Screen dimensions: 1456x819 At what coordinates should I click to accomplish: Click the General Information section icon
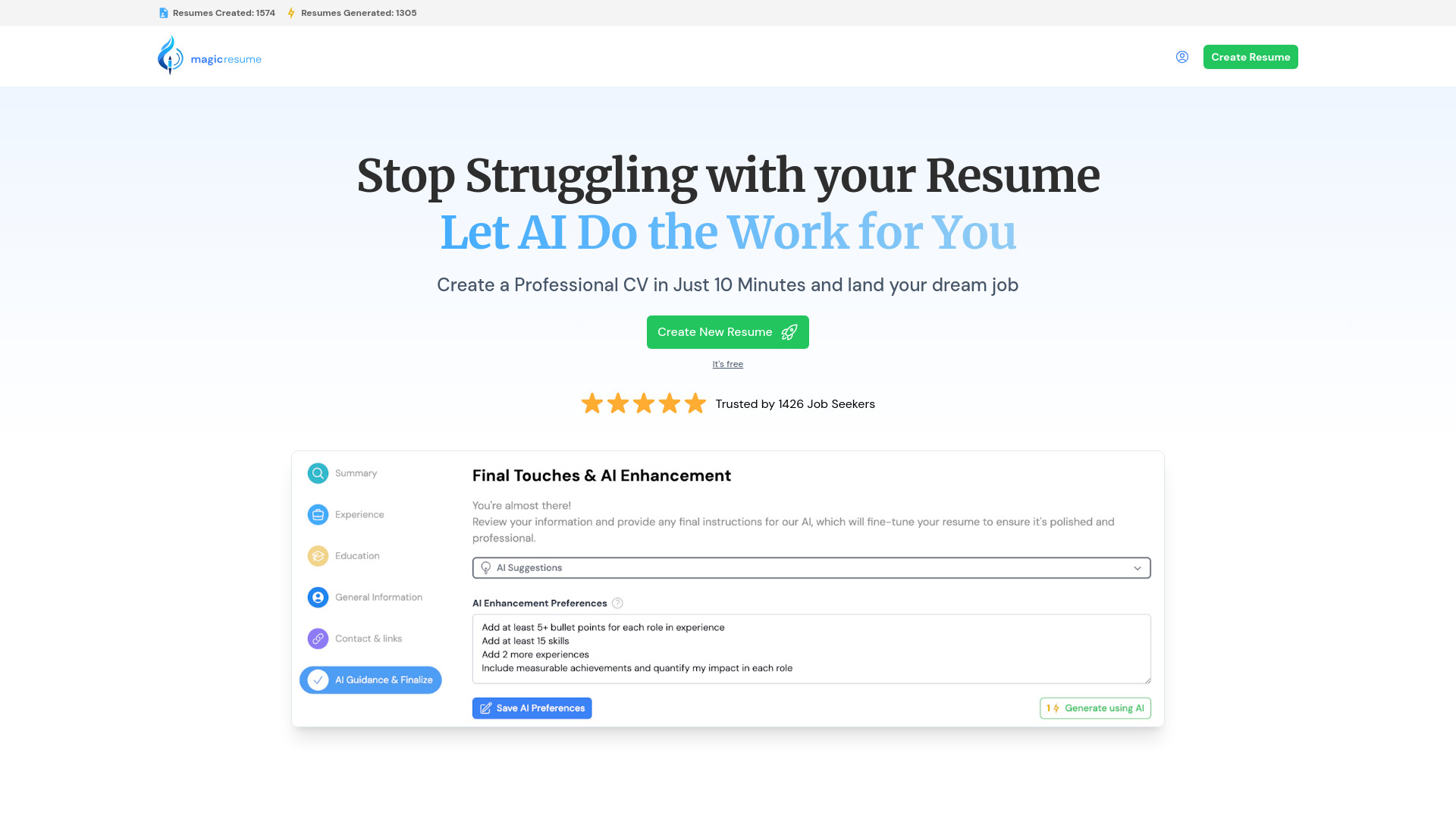318,596
